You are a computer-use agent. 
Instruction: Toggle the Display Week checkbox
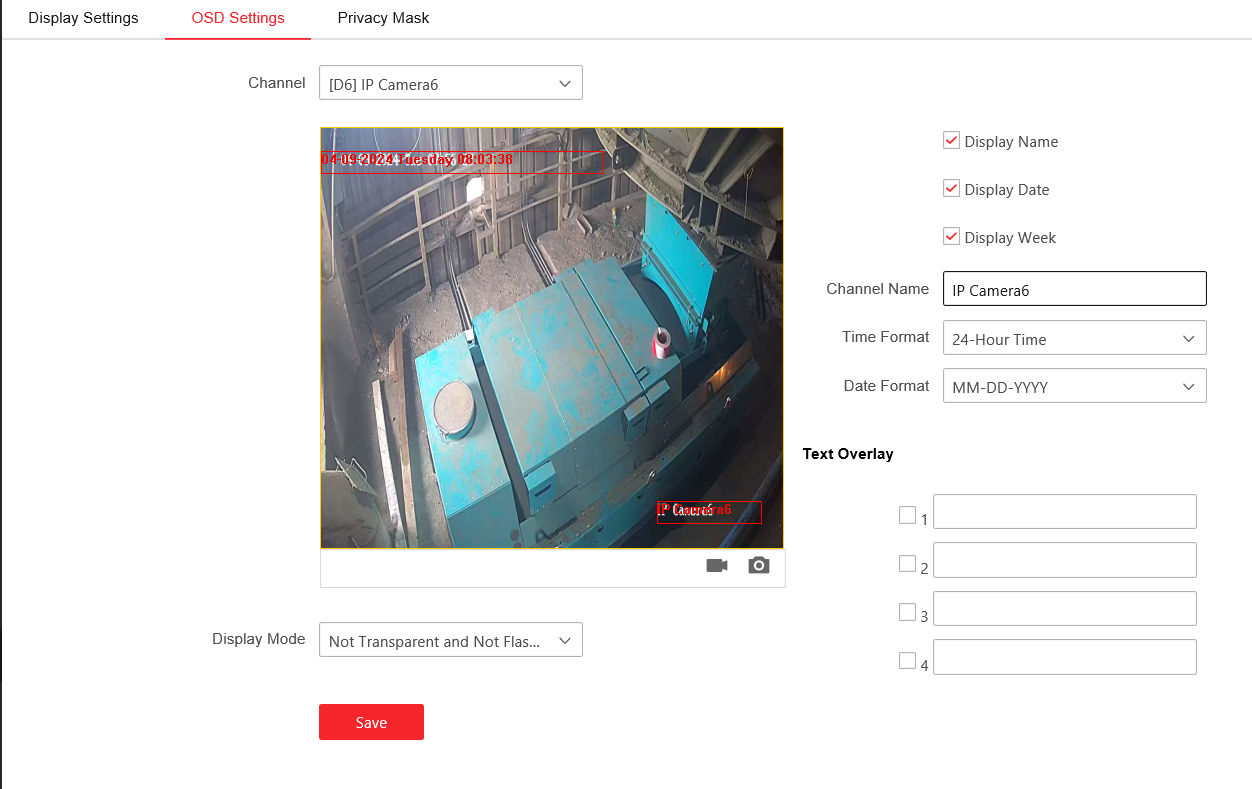951,237
